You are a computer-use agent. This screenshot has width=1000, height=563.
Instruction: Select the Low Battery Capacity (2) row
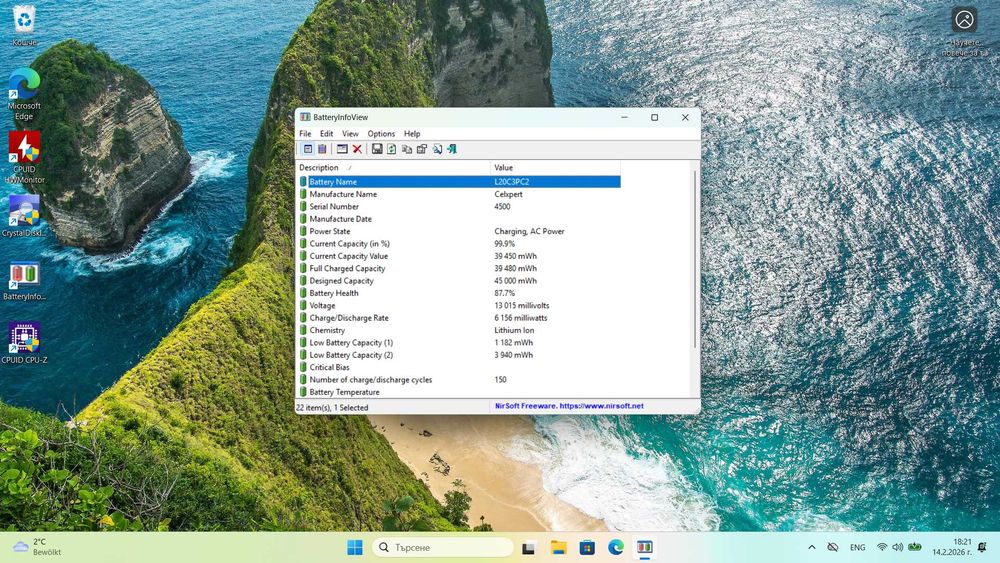click(x=459, y=355)
